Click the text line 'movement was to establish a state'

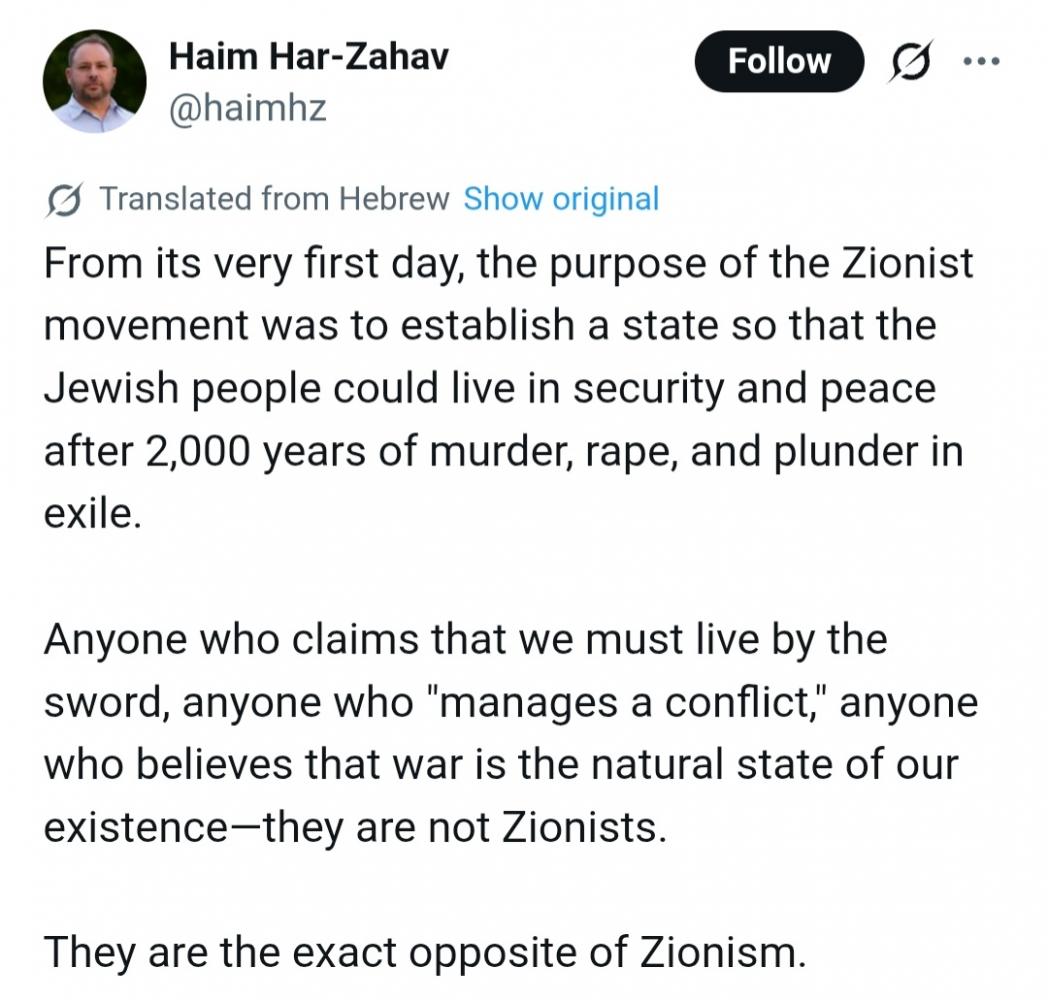tap(490, 327)
